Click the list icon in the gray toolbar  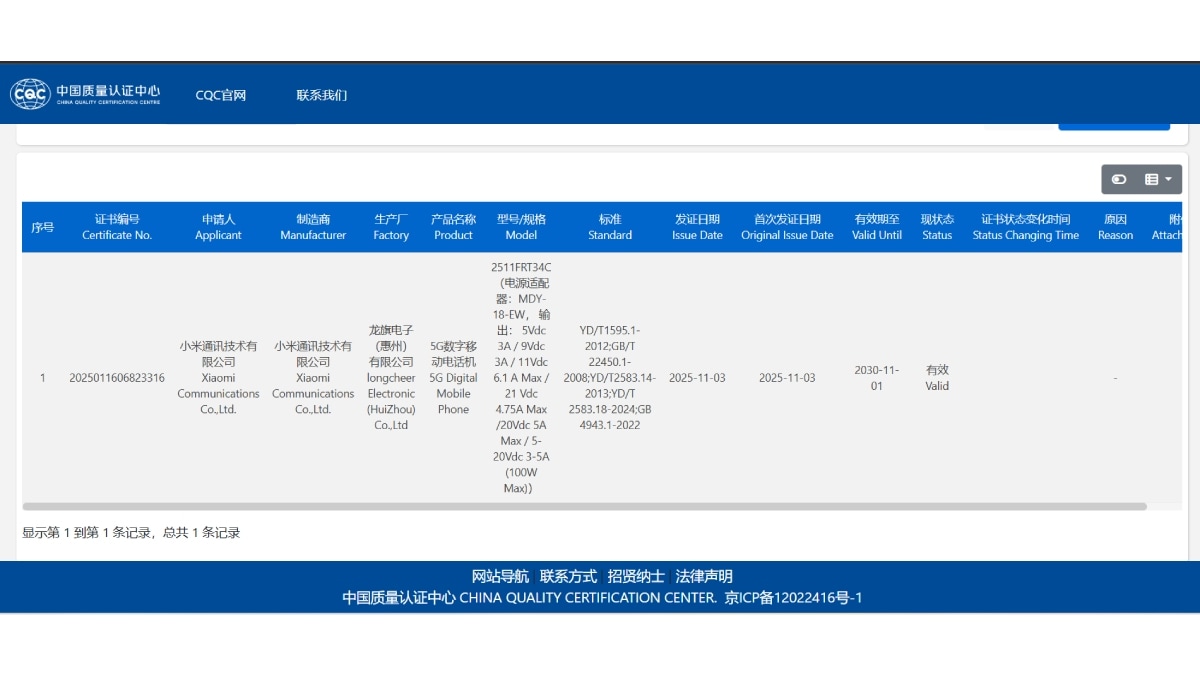point(1151,179)
